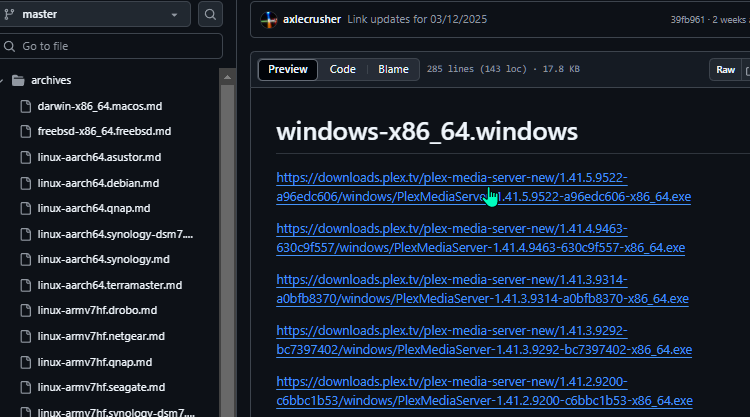Viewport: 750px width, 417px height.
Task: Open linux-aarch64.debian.md file
Action: click(x=98, y=183)
